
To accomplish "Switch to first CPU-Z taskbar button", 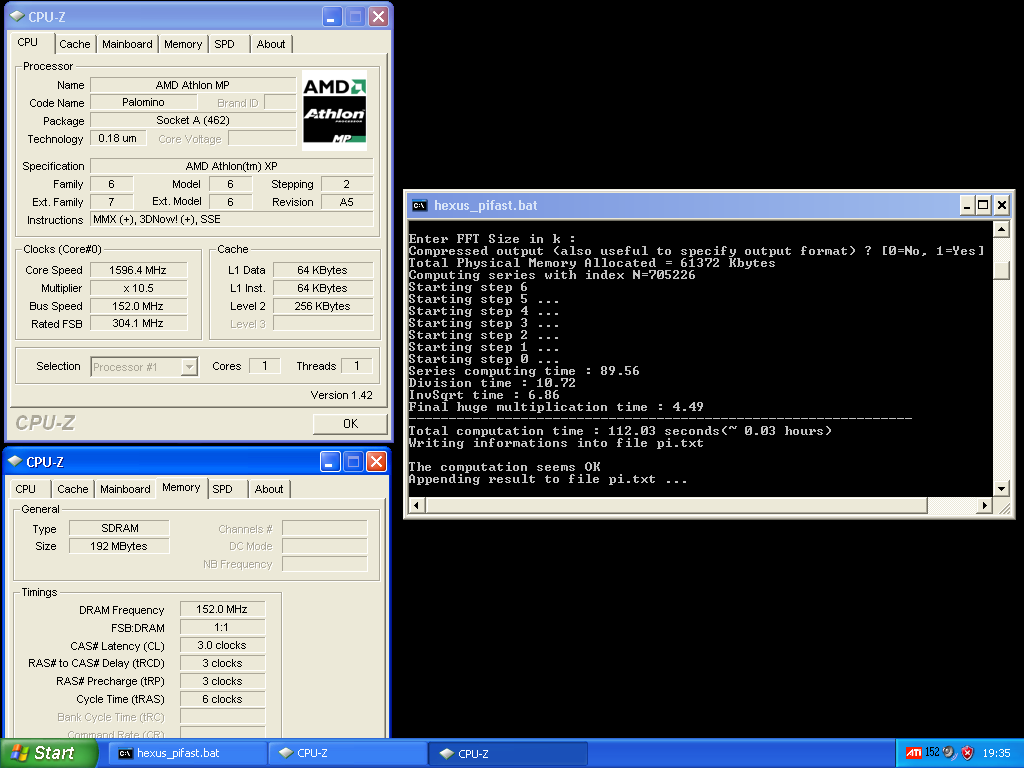I will tap(347, 753).
